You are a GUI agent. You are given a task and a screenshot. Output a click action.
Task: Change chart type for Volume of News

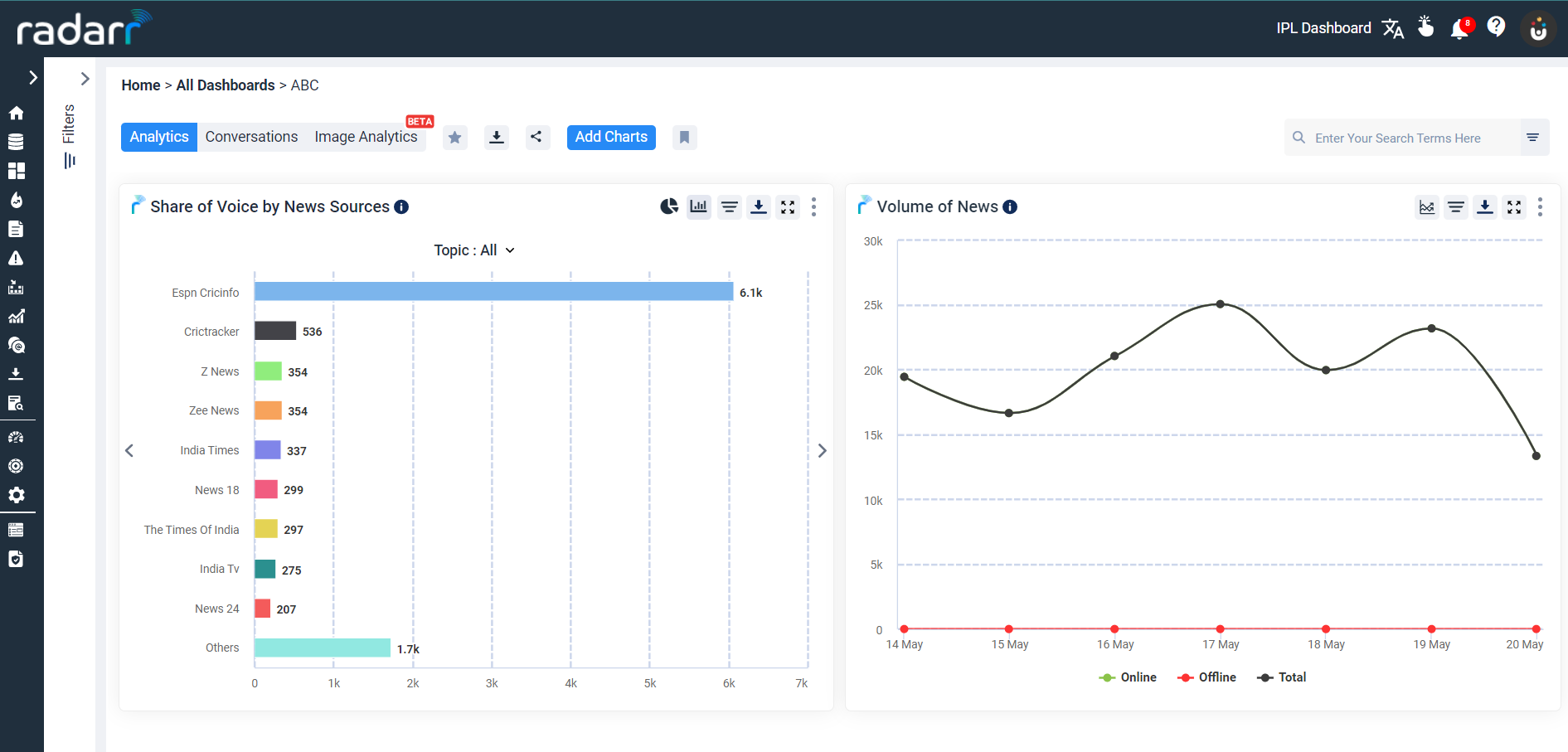[x=1426, y=206]
